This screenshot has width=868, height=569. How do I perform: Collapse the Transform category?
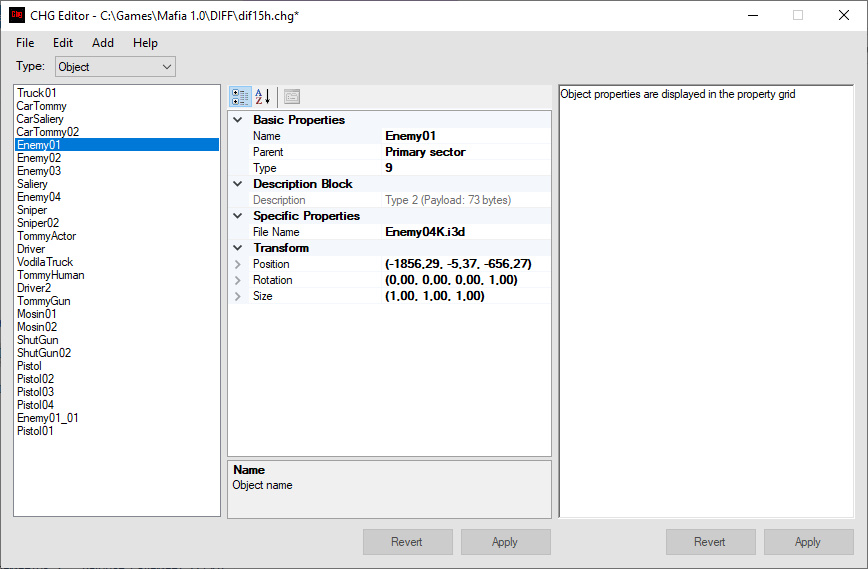238,248
